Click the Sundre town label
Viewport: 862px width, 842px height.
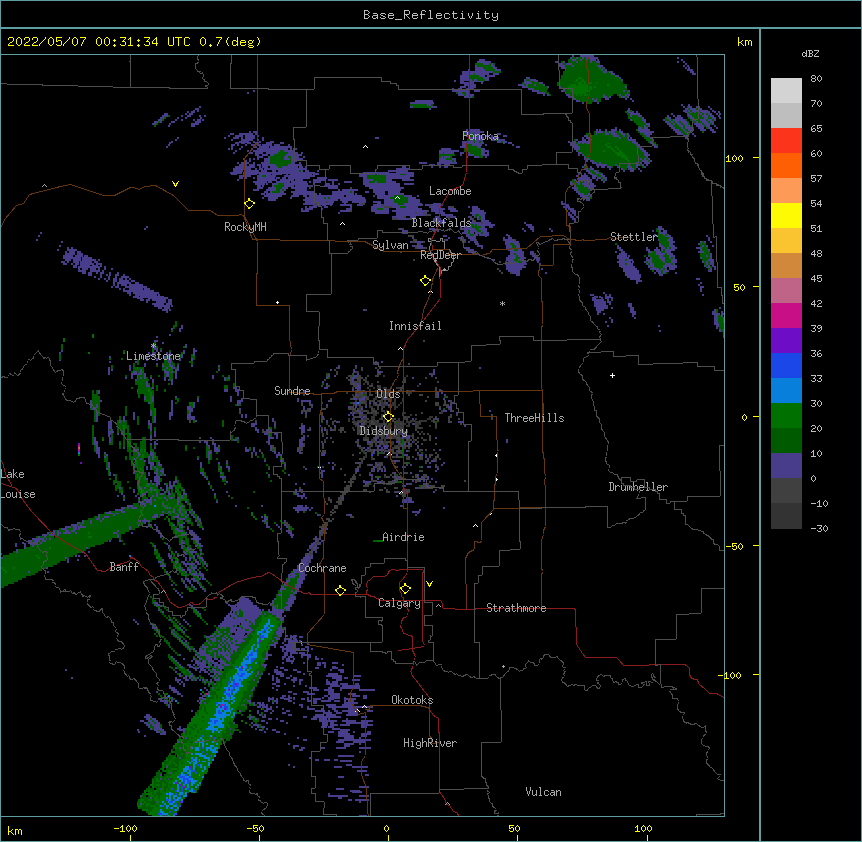coord(292,391)
